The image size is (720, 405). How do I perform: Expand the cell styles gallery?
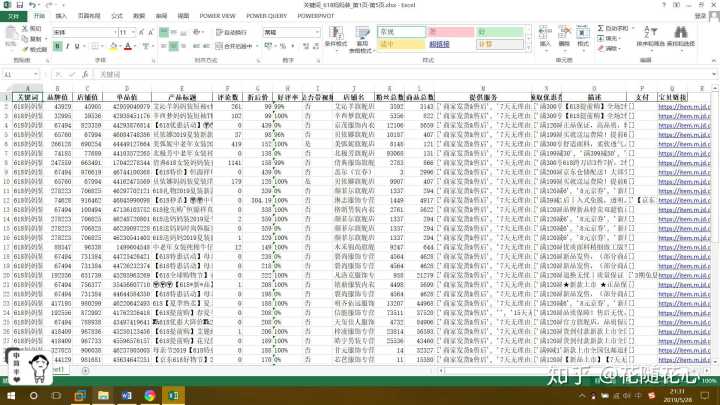coord(529,47)
